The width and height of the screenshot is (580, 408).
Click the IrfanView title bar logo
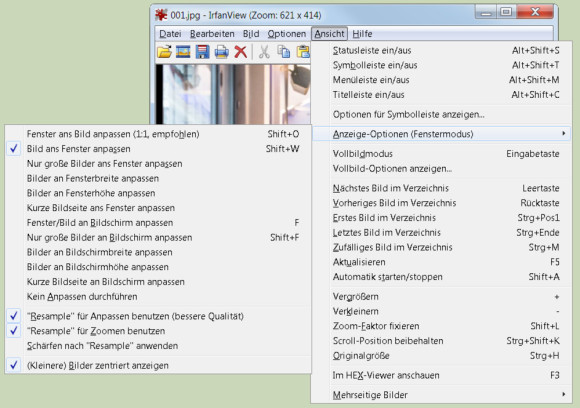[161, 15]
